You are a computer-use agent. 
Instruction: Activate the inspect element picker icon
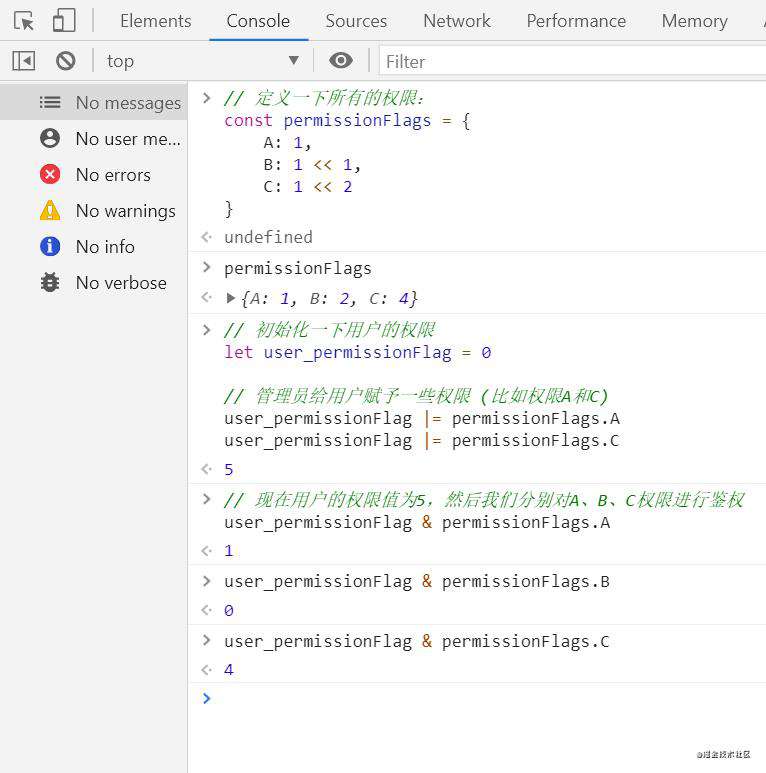[x=24, y=21]
